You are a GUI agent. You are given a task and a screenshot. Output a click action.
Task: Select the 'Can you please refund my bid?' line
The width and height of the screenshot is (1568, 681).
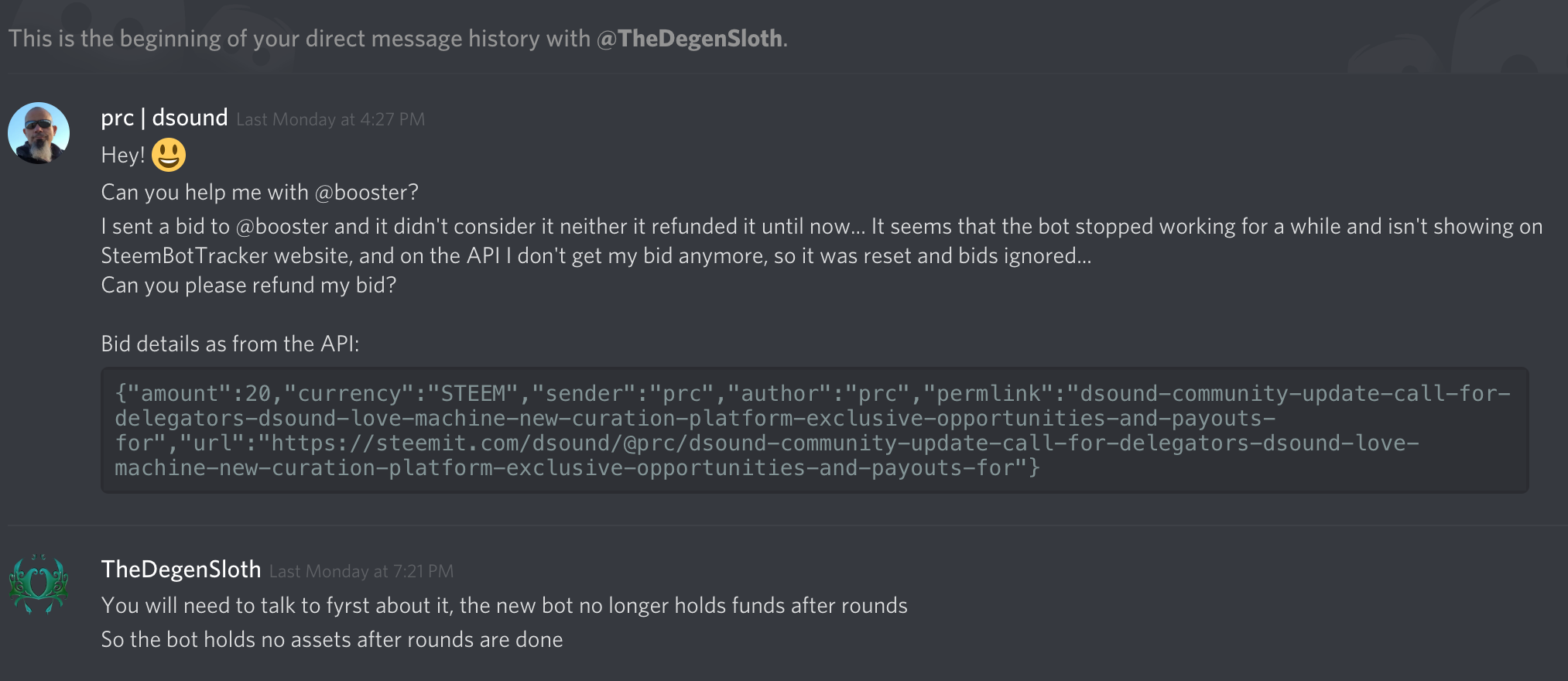point(248,285)
